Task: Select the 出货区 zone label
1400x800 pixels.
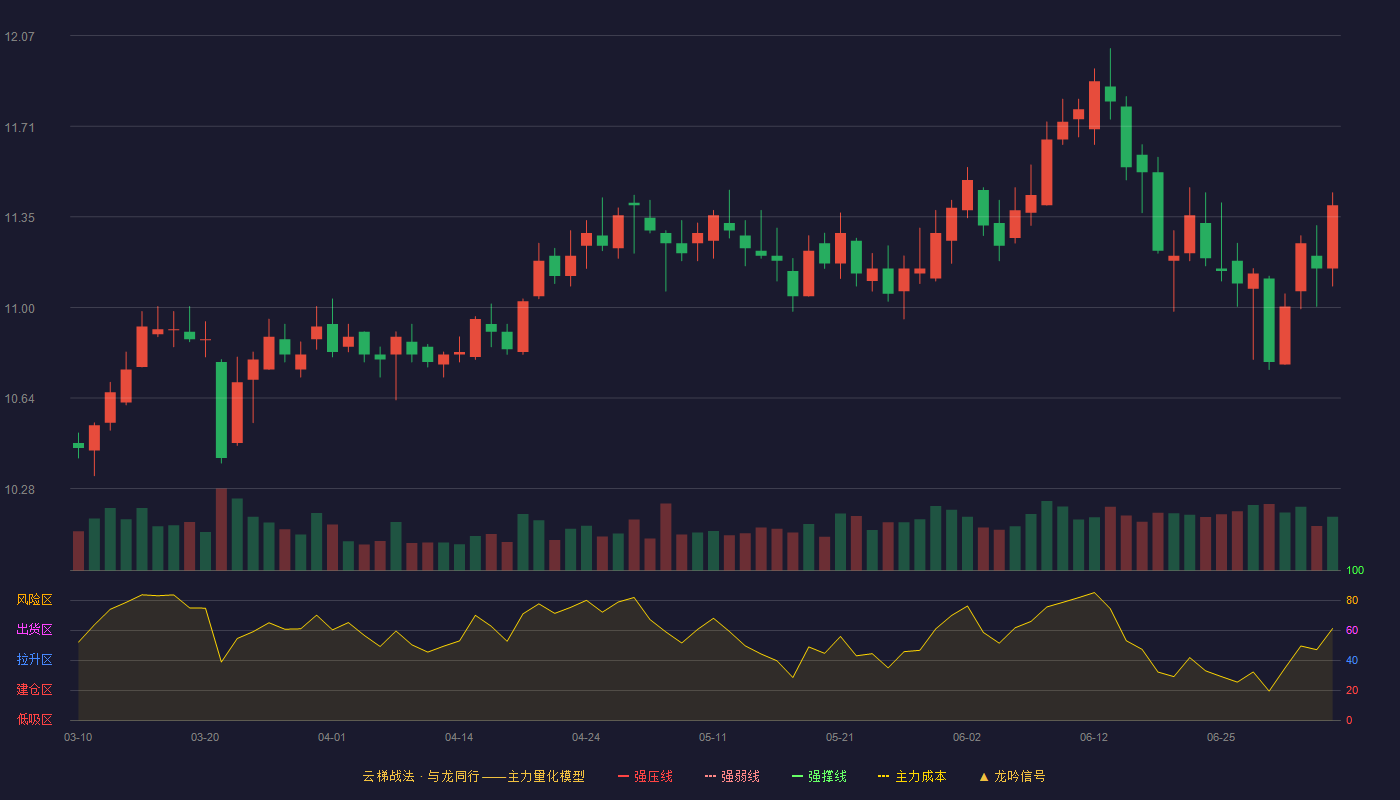Action: (x=34, y=630)
